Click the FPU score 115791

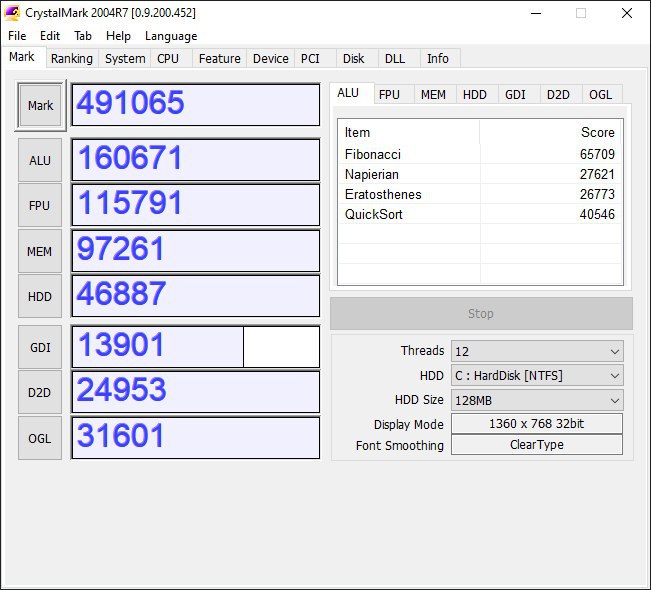pos(196,205)
